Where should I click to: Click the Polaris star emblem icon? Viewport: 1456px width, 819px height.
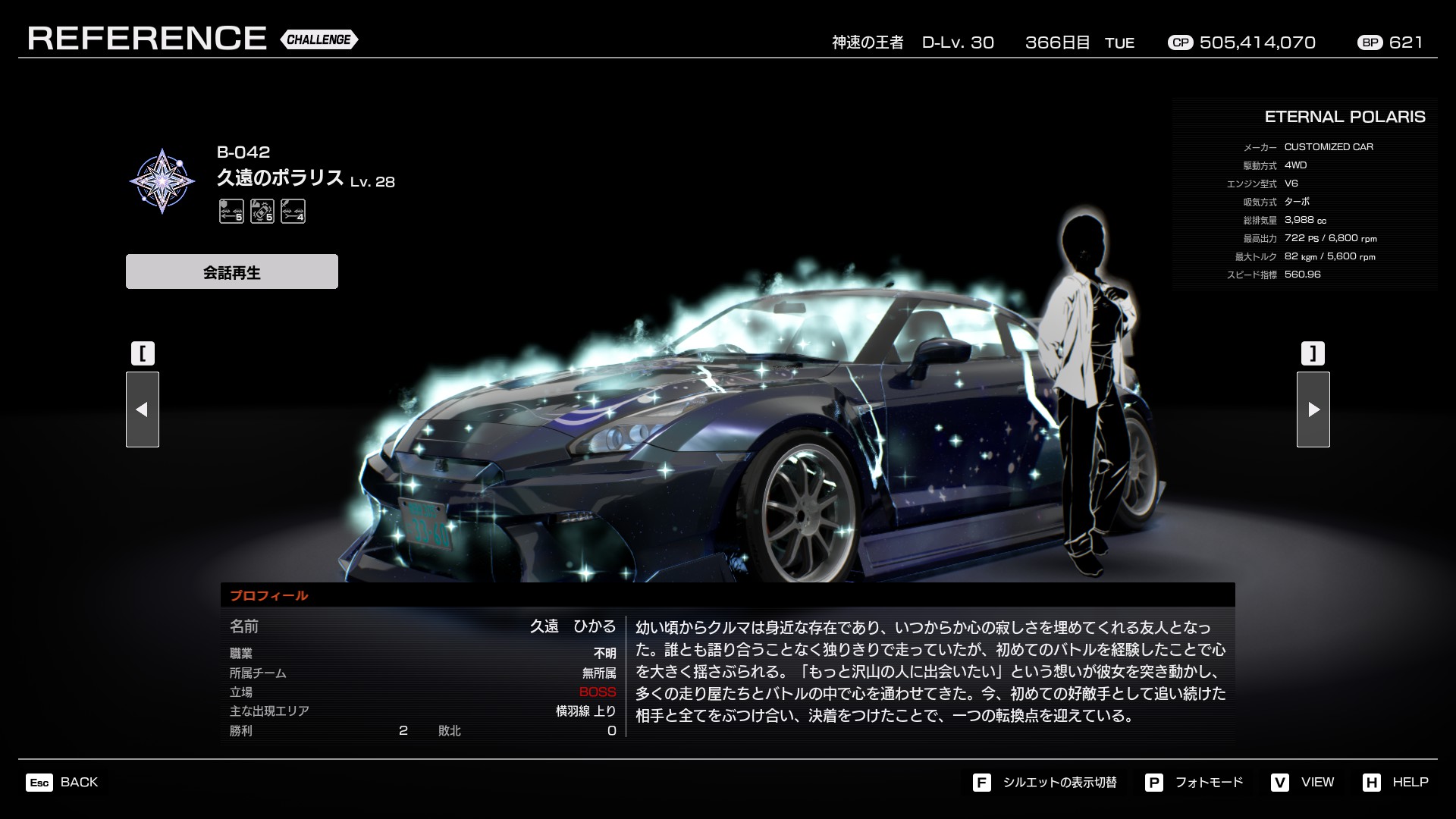pos(162,181)
